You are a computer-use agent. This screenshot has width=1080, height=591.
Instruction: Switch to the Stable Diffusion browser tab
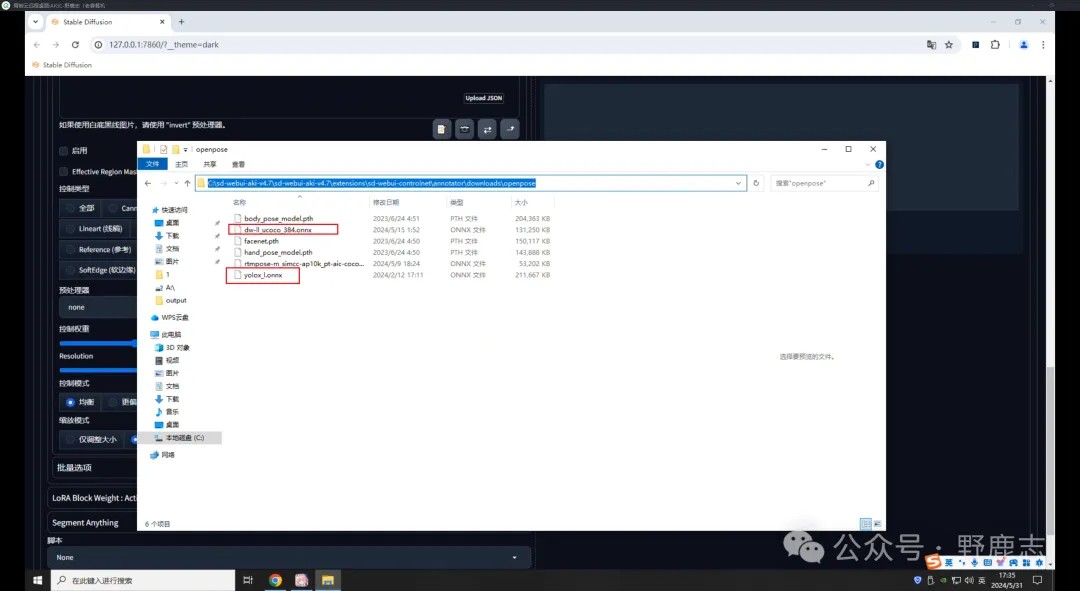pyautogui.click(x=108, y=22)
